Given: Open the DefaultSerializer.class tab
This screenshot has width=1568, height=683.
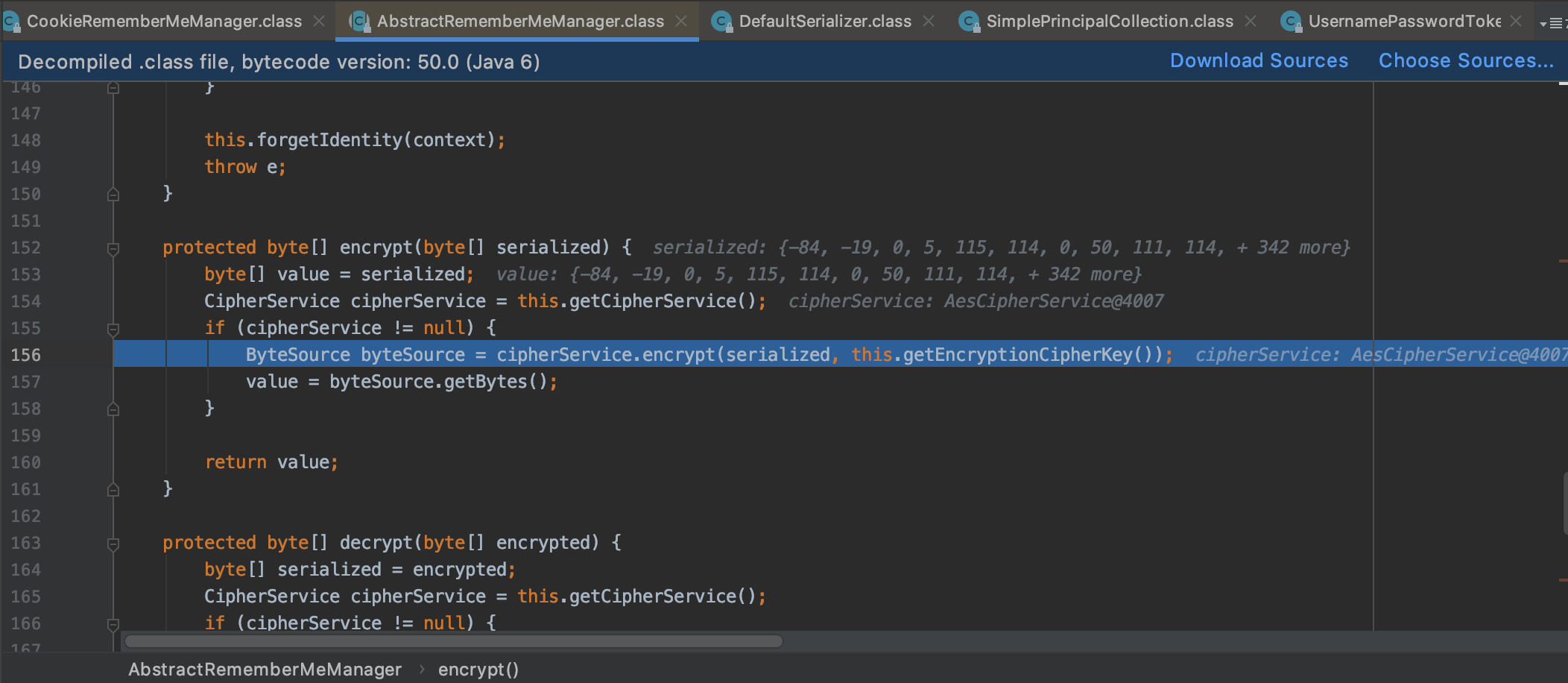Looking at the screenshot, I should point(825,21).
